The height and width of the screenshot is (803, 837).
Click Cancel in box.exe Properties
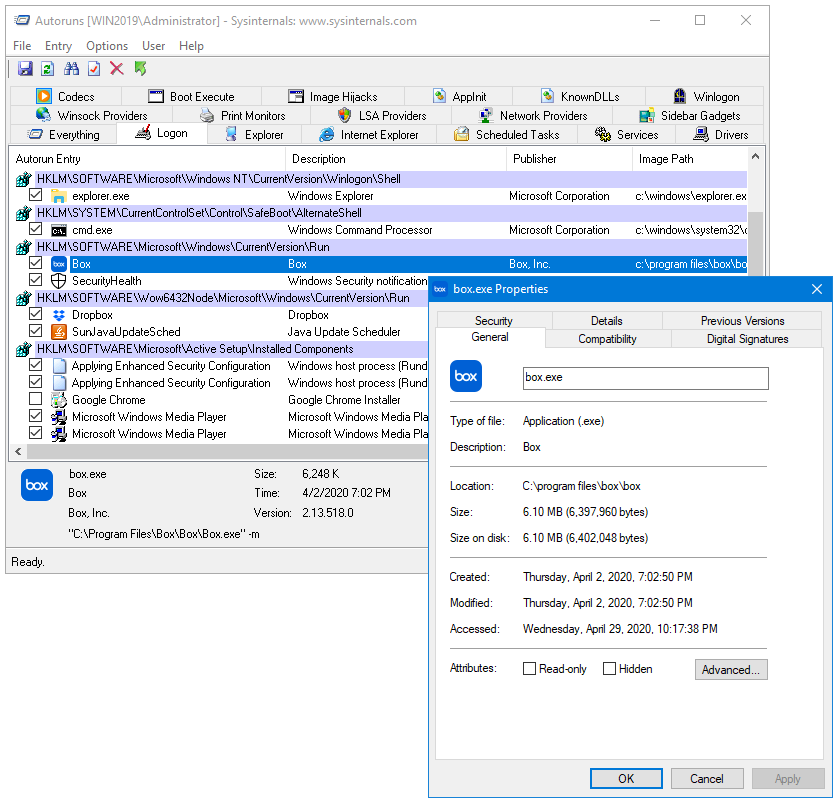707,778
